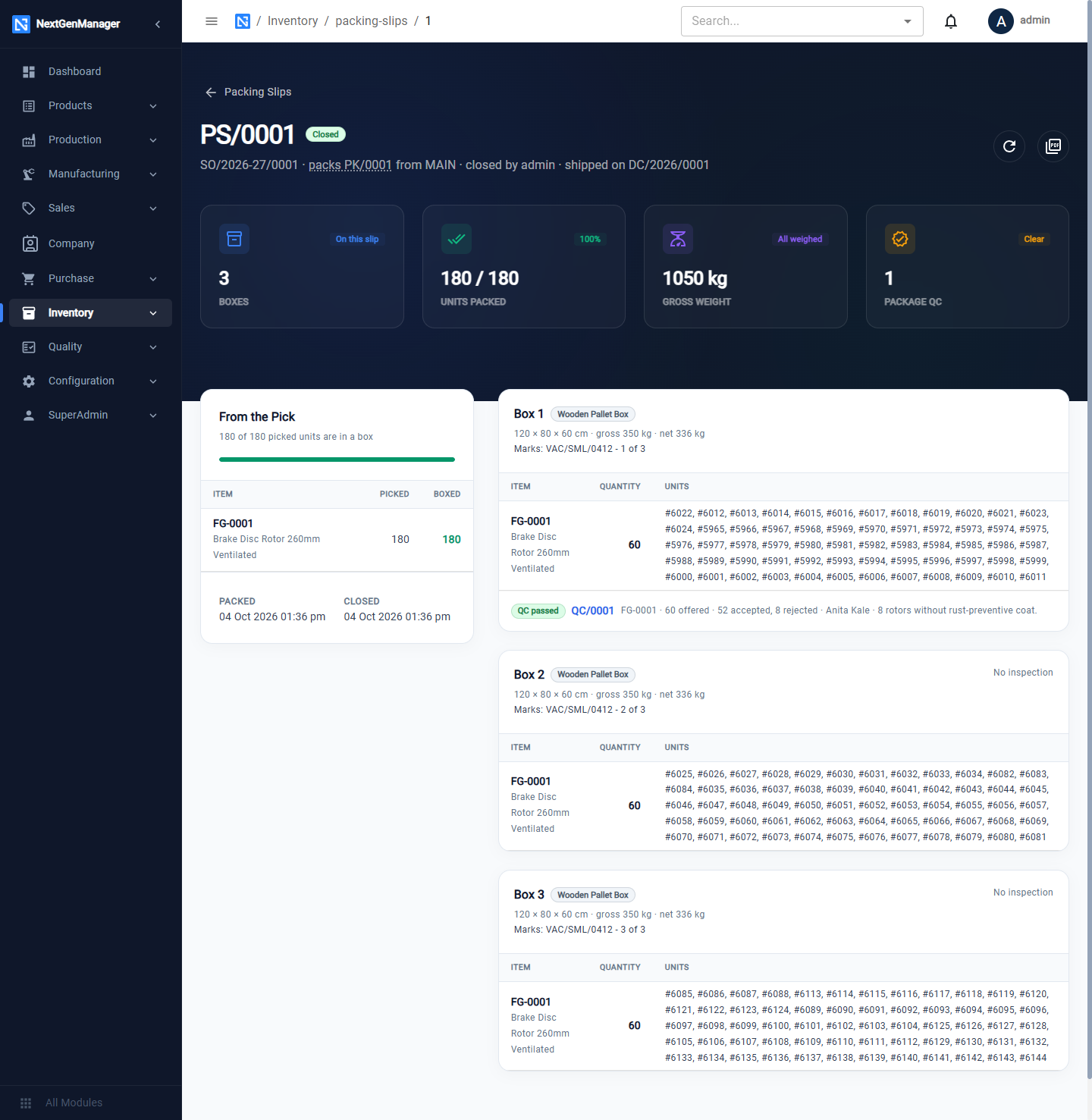
Task: Click the picked units progress bar
Action: pos(337,460)
